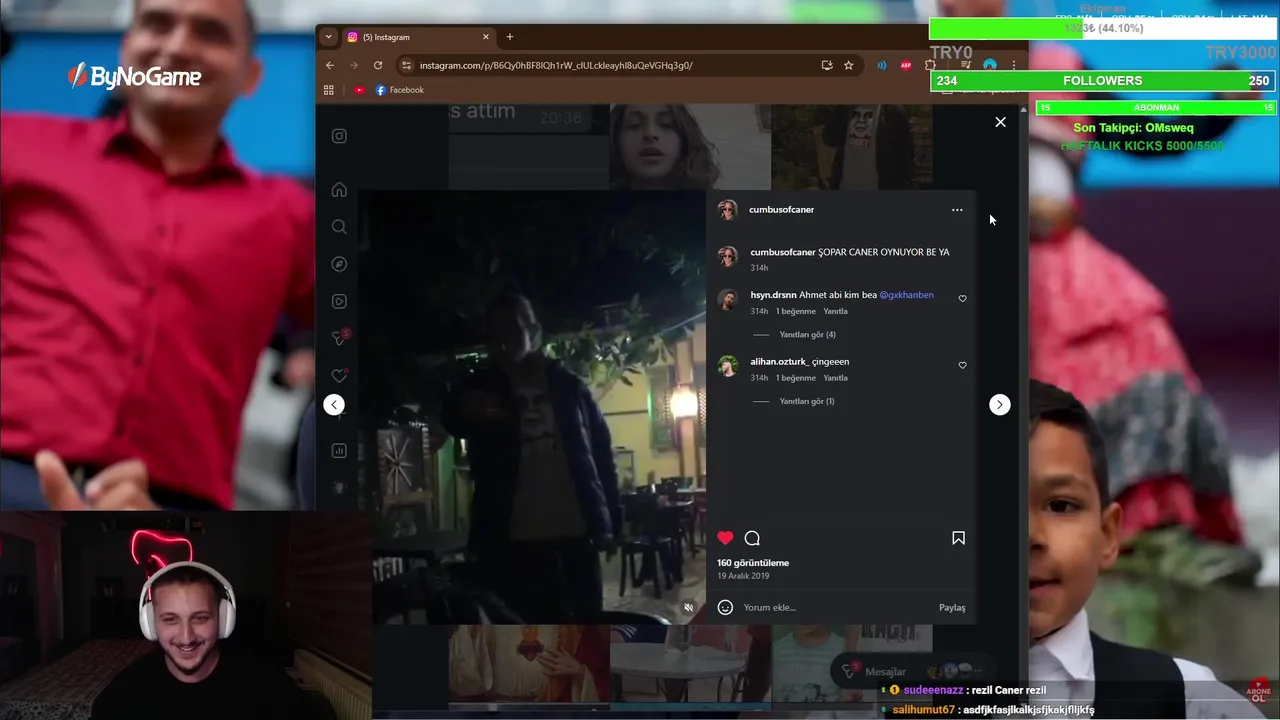Open dashboard chart icon in sidebar
This screenshot has height=720, width=1280.
pyautogui.click(x=339, y=451)
